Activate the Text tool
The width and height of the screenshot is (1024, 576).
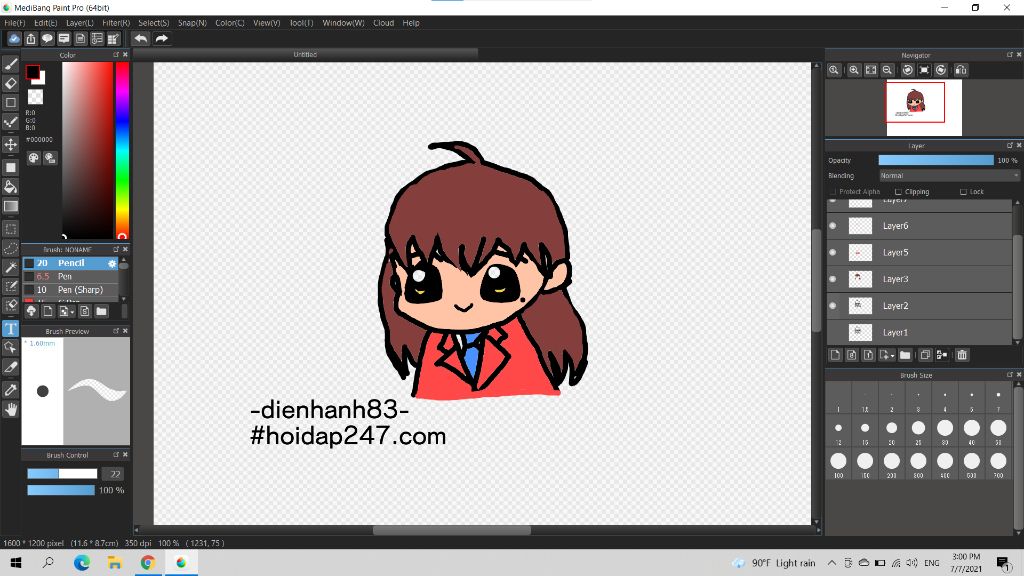click(x=10, y=328)
